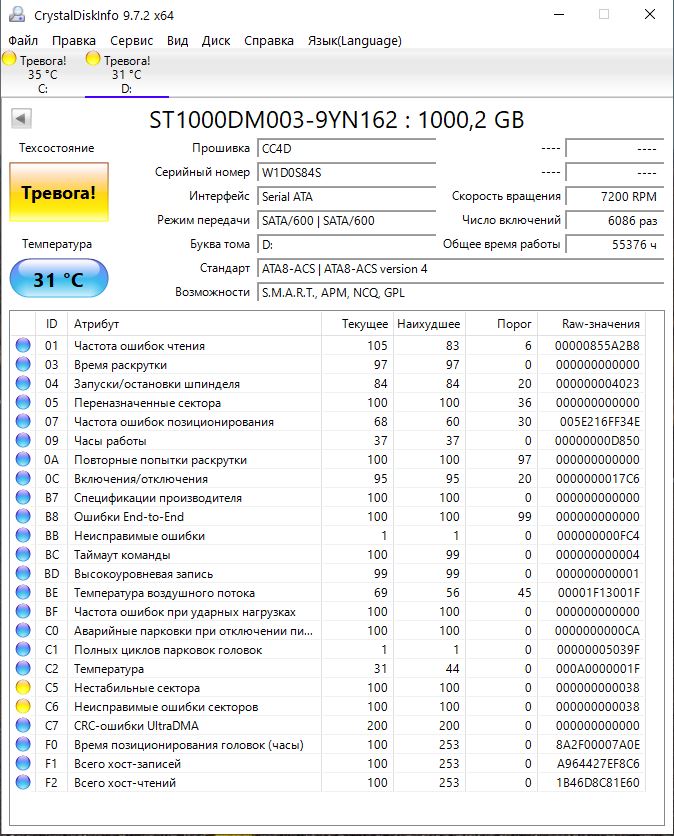Click status dot for Частота ошибок при ударных нагрузках
The image size is (674, 836).
coord(23,611)
